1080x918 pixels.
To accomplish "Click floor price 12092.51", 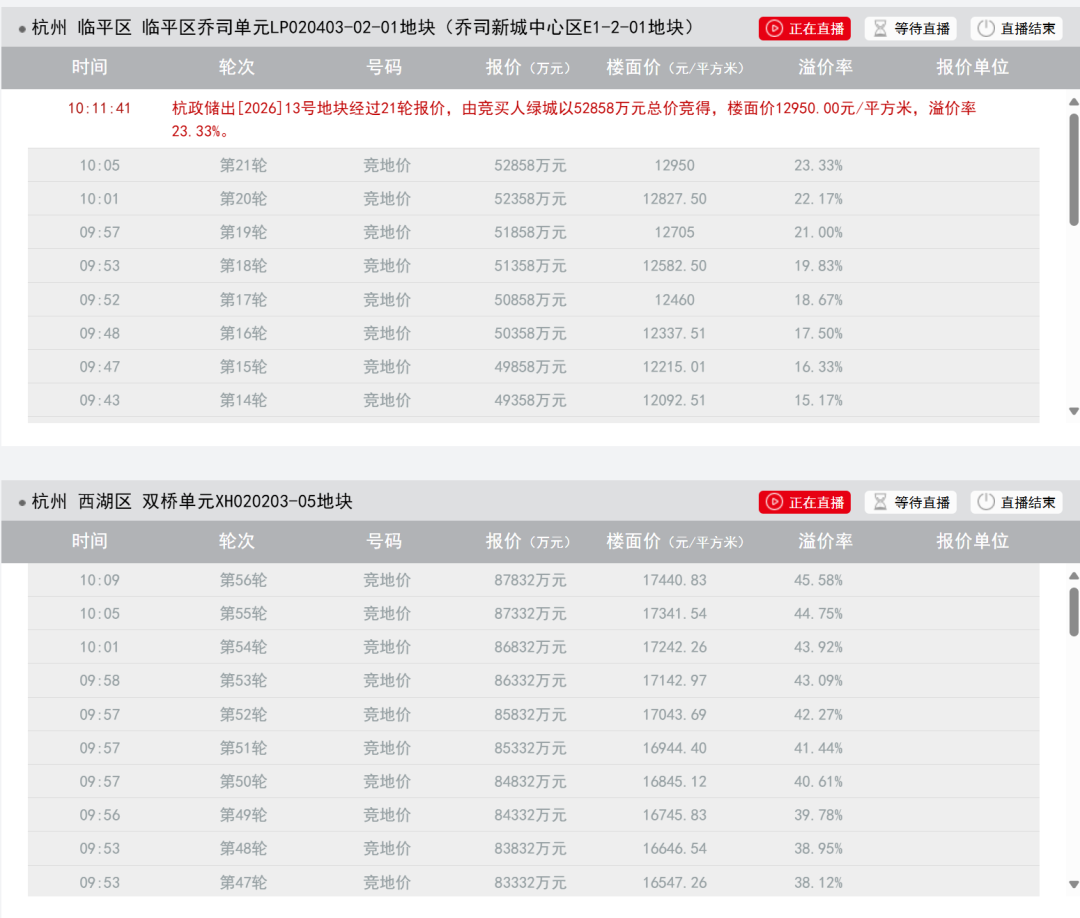I will click(x=674, y=400).
